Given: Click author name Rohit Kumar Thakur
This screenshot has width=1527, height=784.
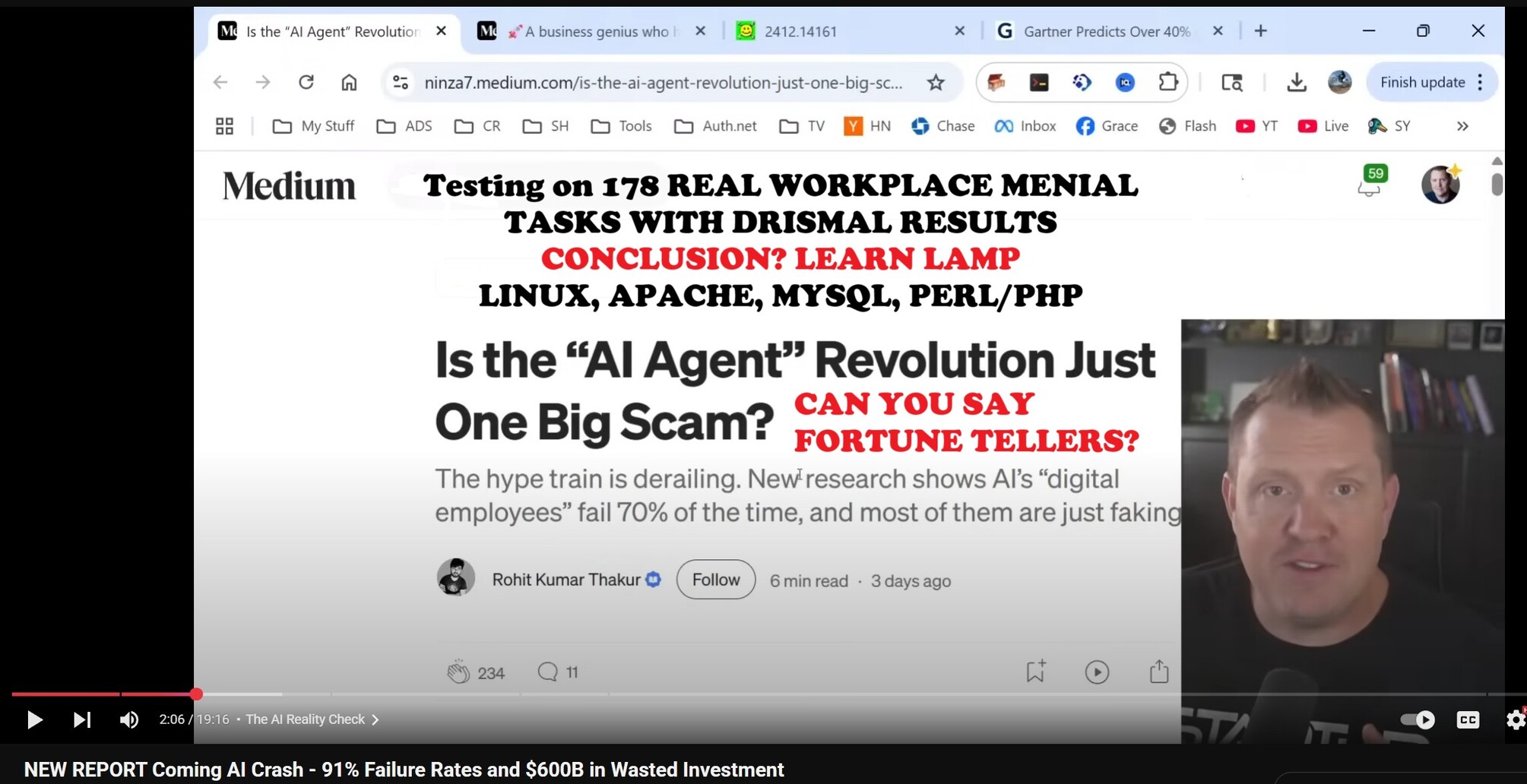Looking at the screenshot, I should click(566, 580).
